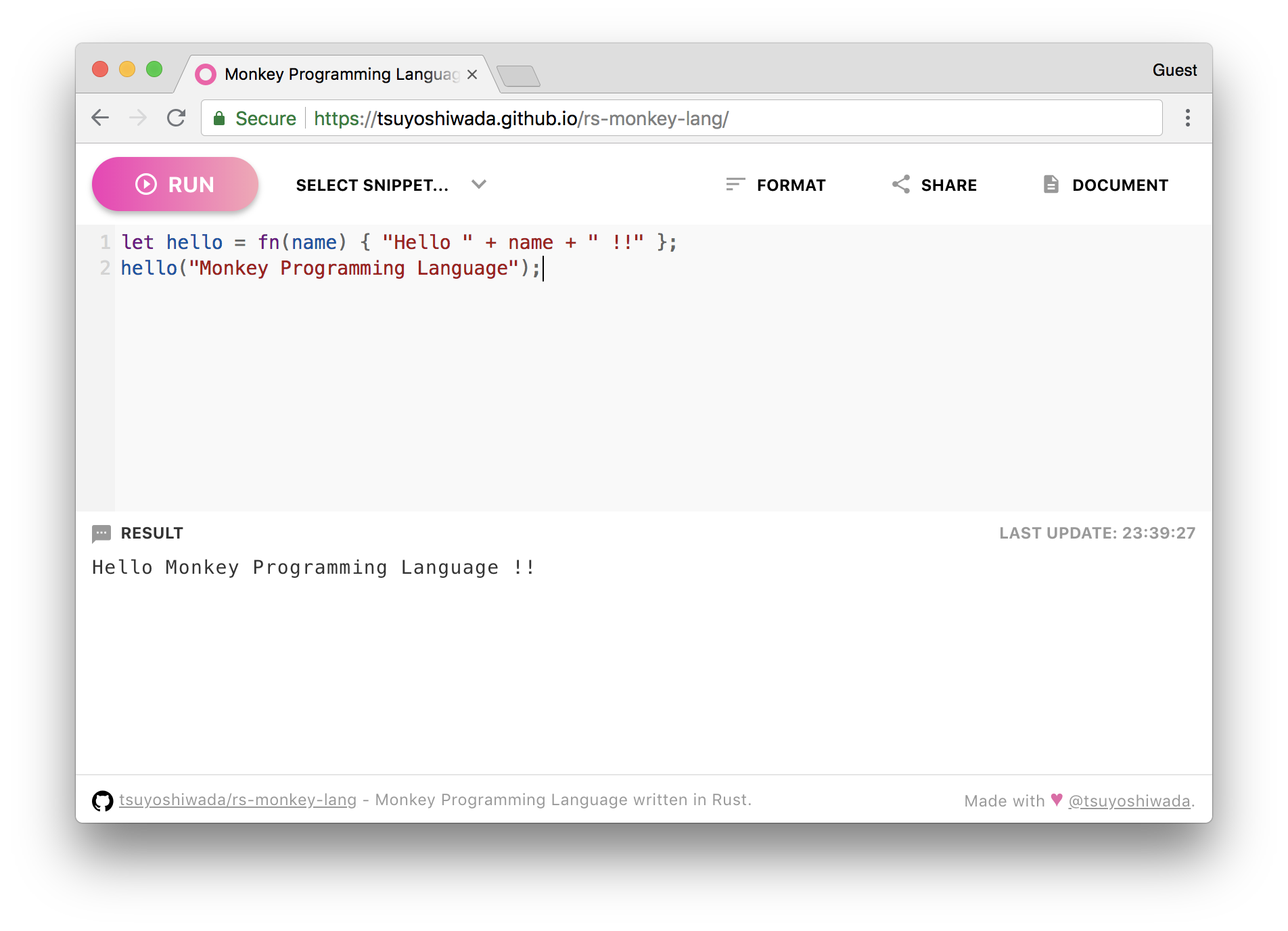Viewport: 1288px width, 931px height.
Task: Select the Monkey Programming Language tab
Action: tap(337, 74)
